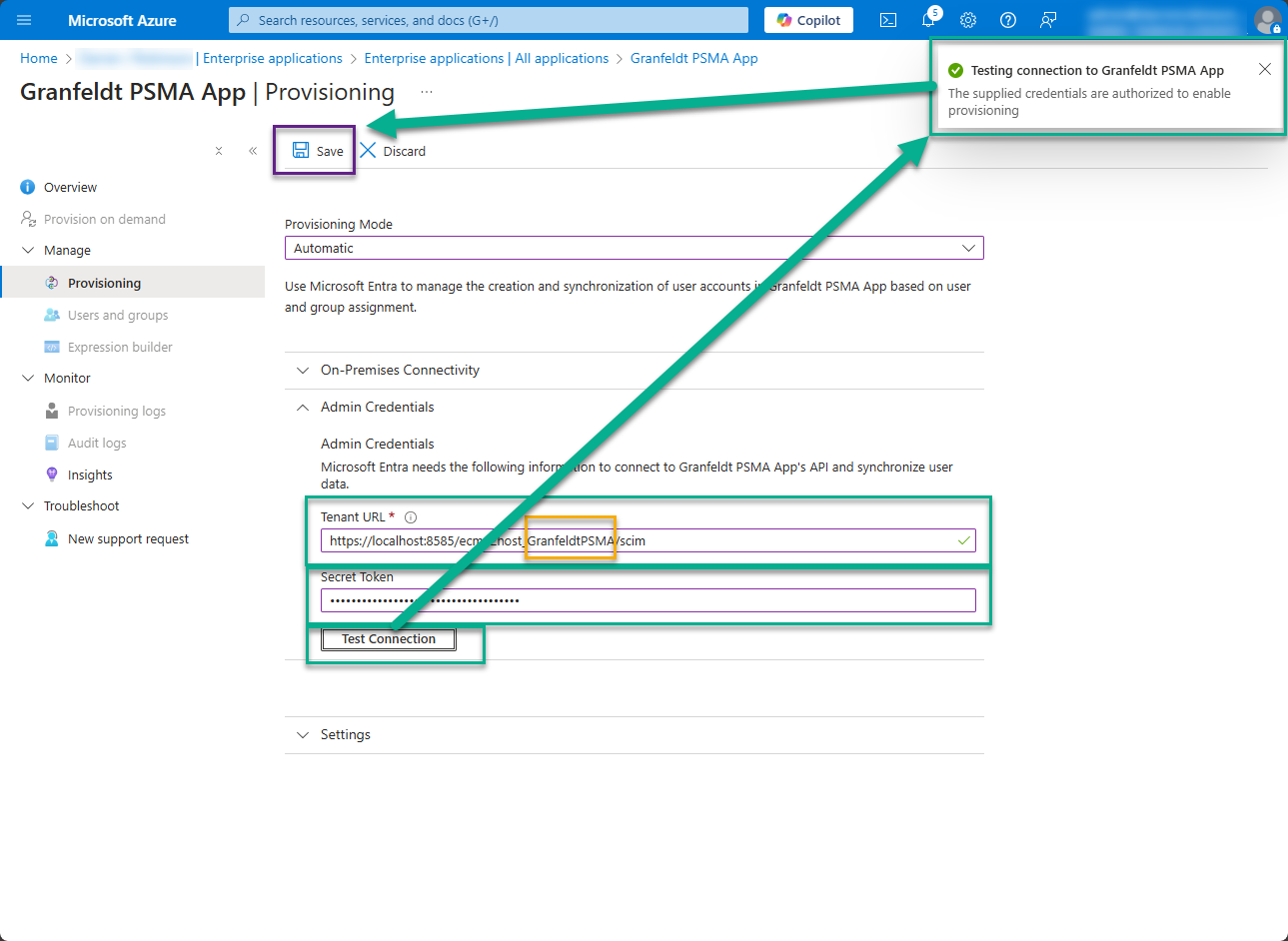Click the Tenant URL info icon
The width and height of the screenshot is (1288, 941).
(x=411, y=517)
